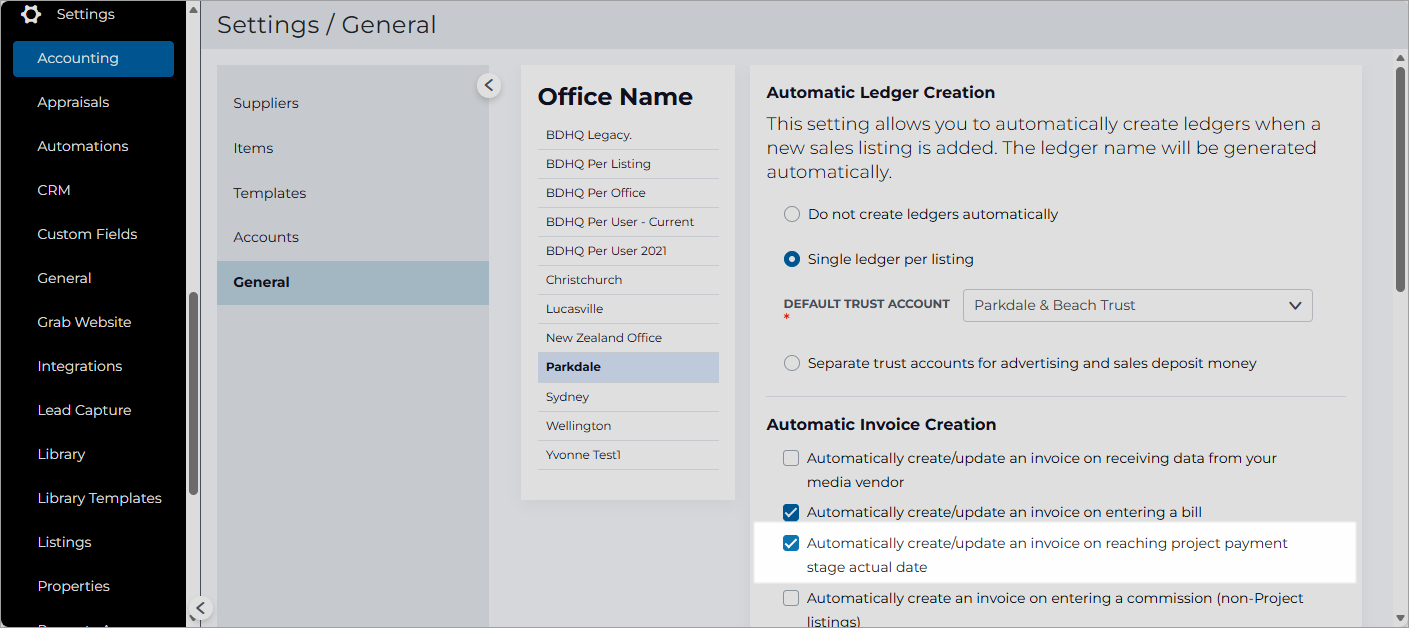Switch to the Templates tab
Viewport: 1409px width, 628px height.
(353, 193)
